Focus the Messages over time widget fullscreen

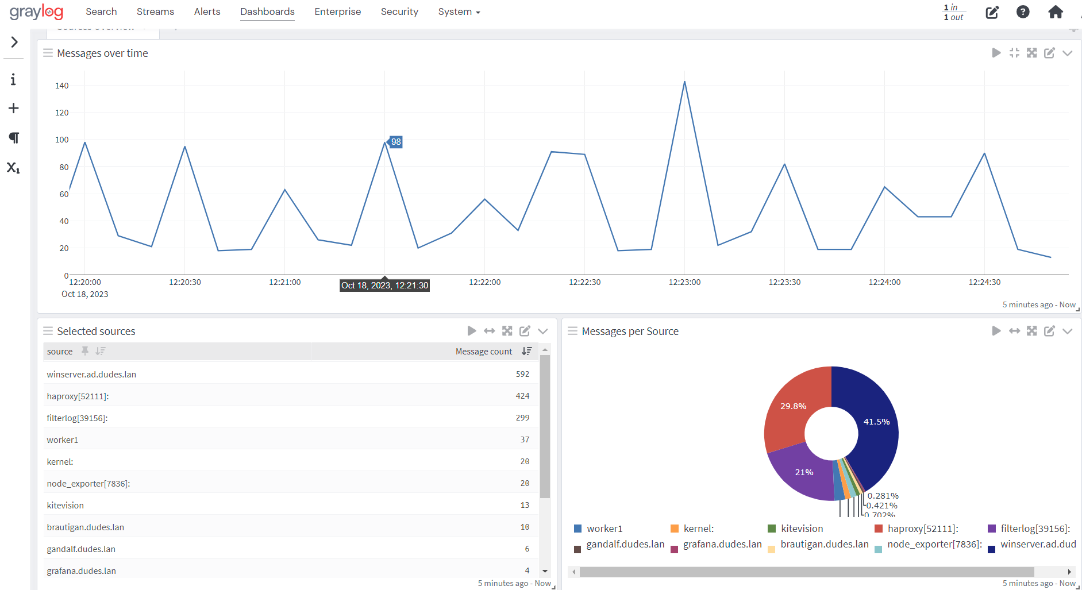[1032, 53]
